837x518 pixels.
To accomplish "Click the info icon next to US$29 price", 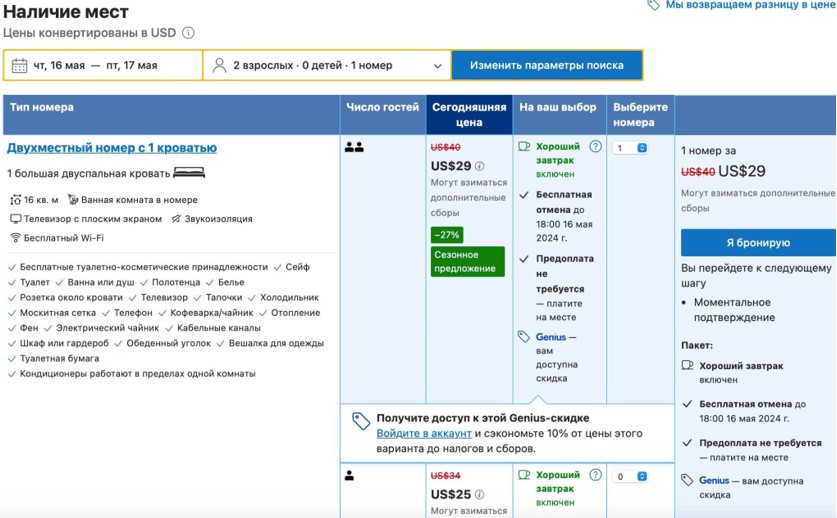I will click(x=480, y=167).
